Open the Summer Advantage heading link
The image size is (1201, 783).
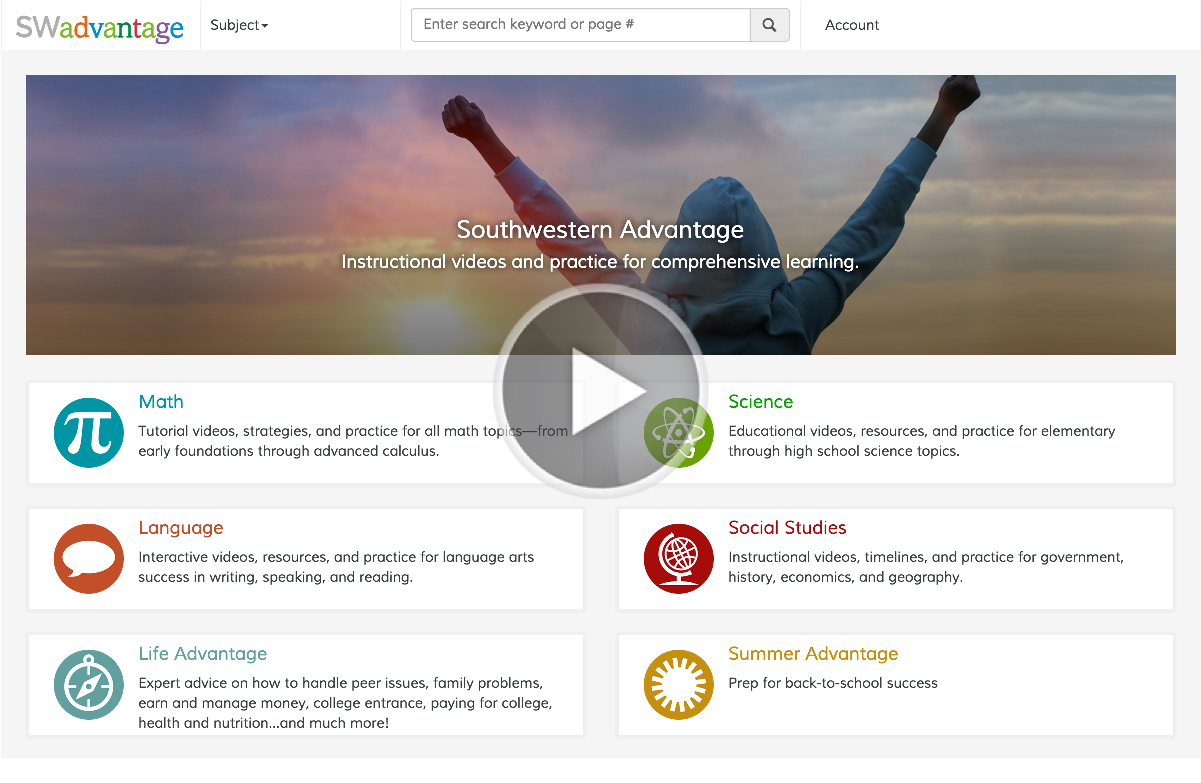813,654
